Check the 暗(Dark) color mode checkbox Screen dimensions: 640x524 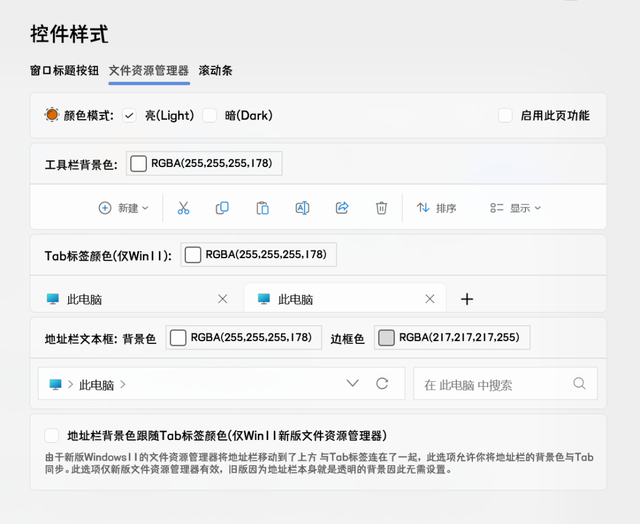click(x=209, y=115)
